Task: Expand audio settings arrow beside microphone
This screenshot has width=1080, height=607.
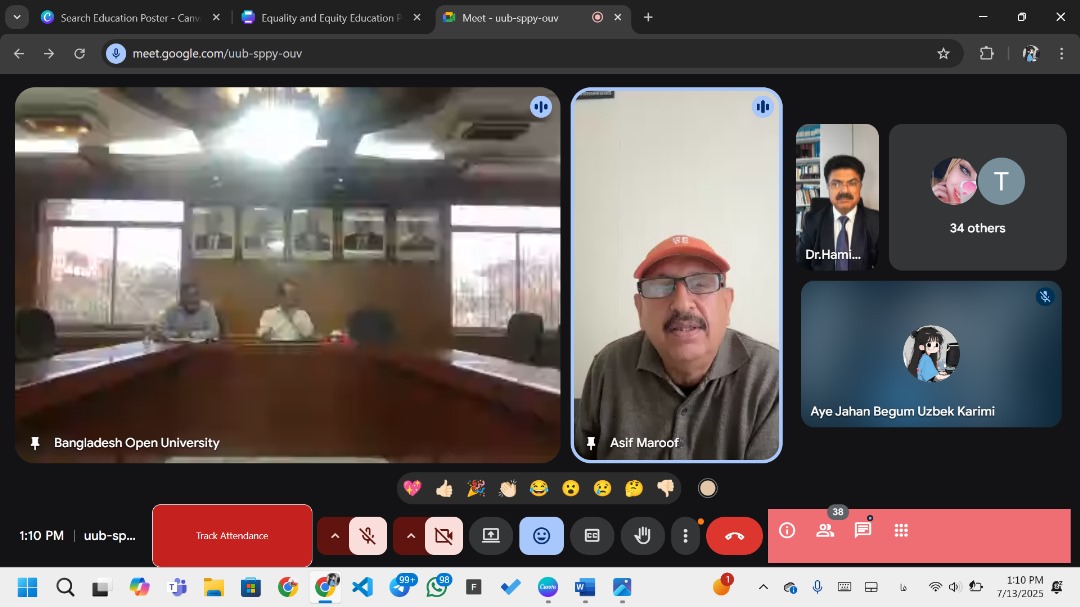Action: [x=334, y=536]
